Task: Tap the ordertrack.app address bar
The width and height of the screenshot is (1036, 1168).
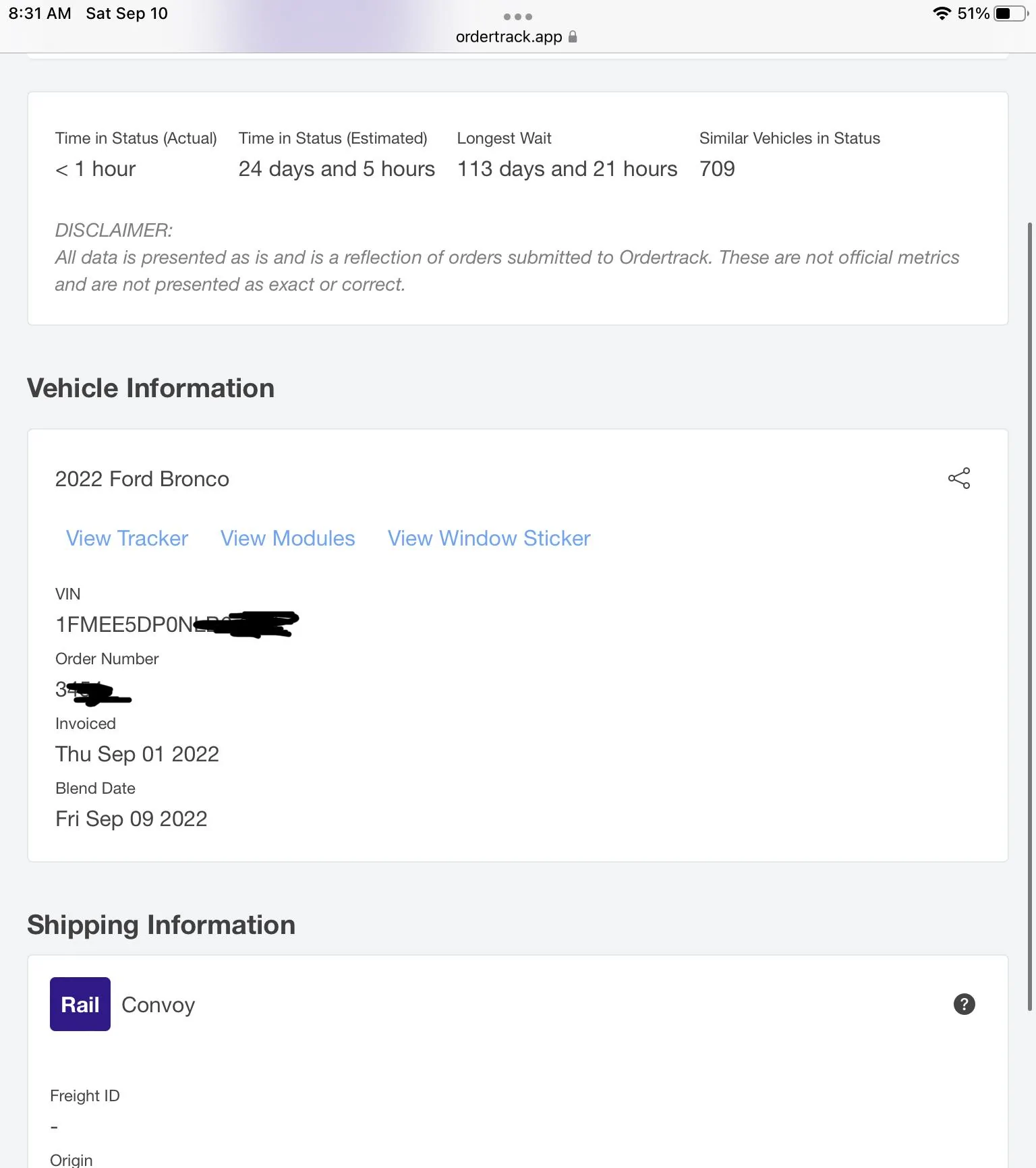Action: pyautogui.click(x=517, y=36)
